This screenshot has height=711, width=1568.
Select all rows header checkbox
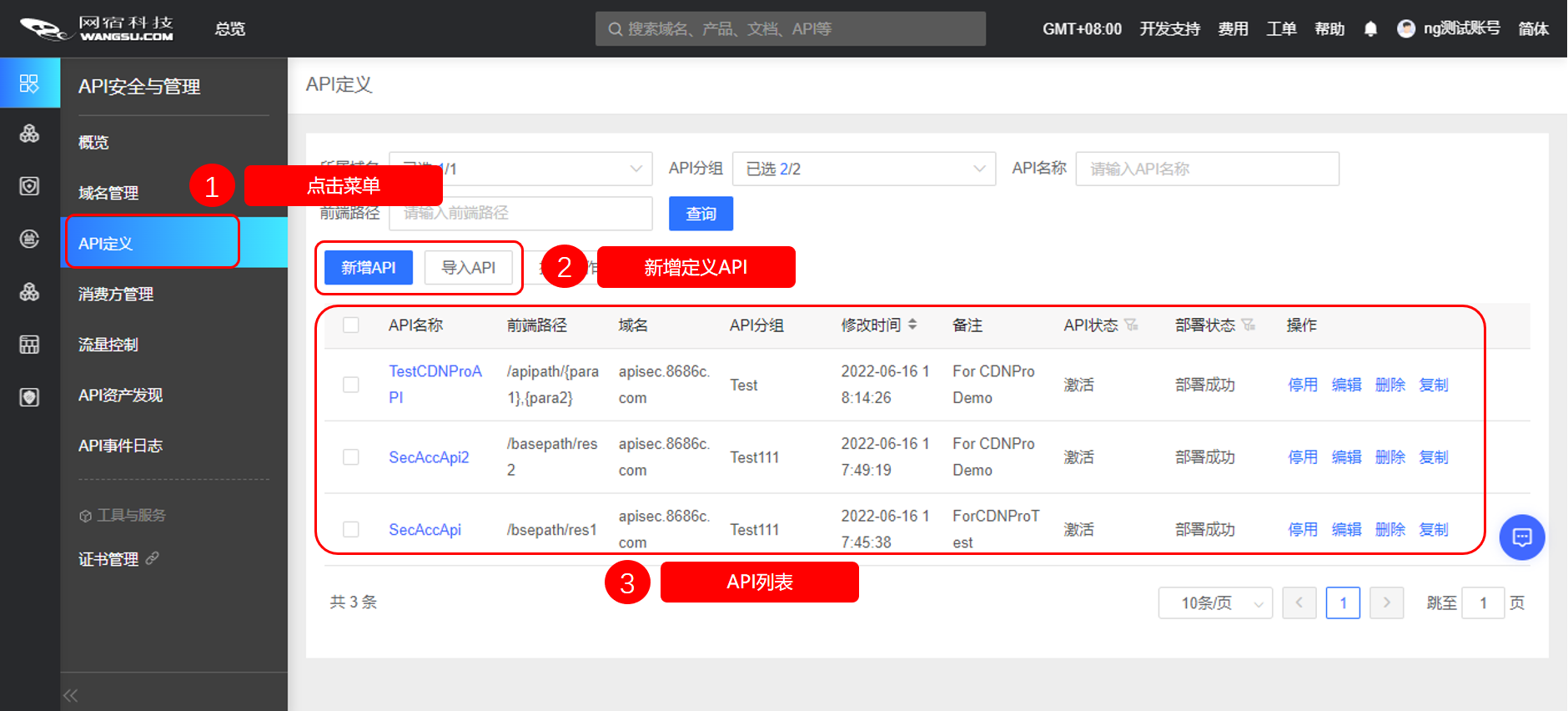[x=351, y=325]
